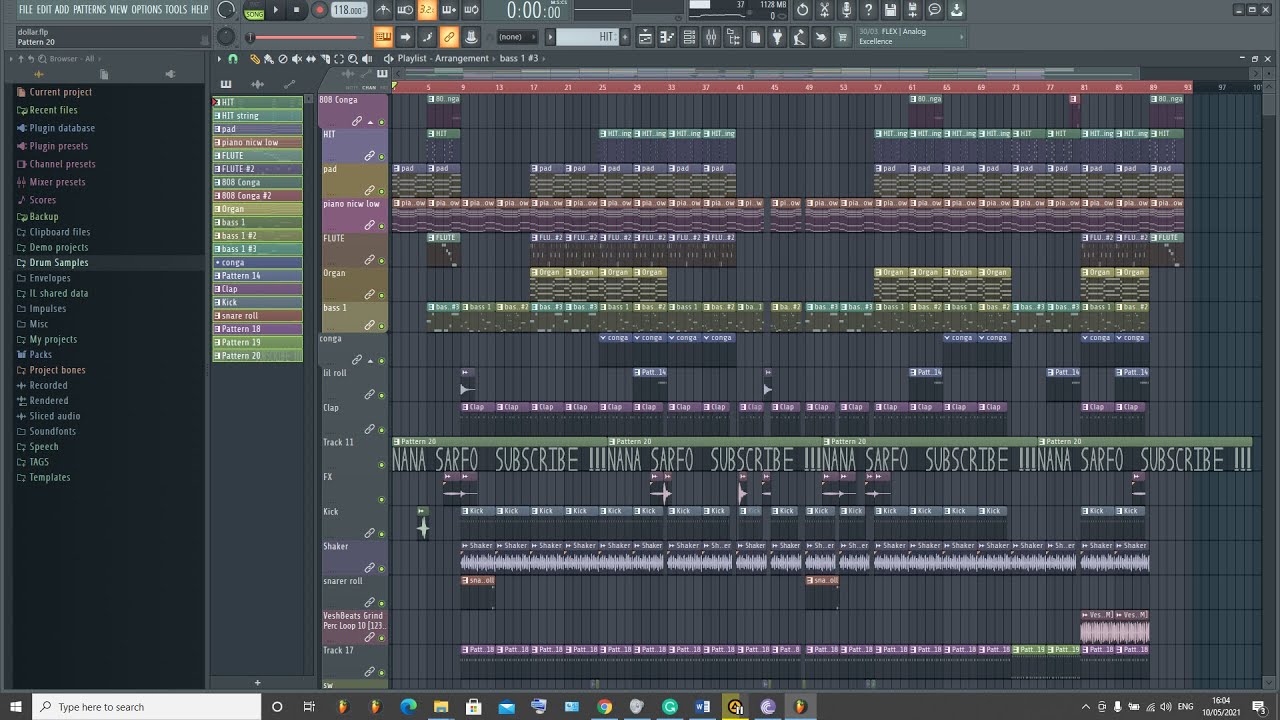Open the EDIT menu
Image resolution: width=1280 pixels, height=720 pixels.
pos(44,9)
